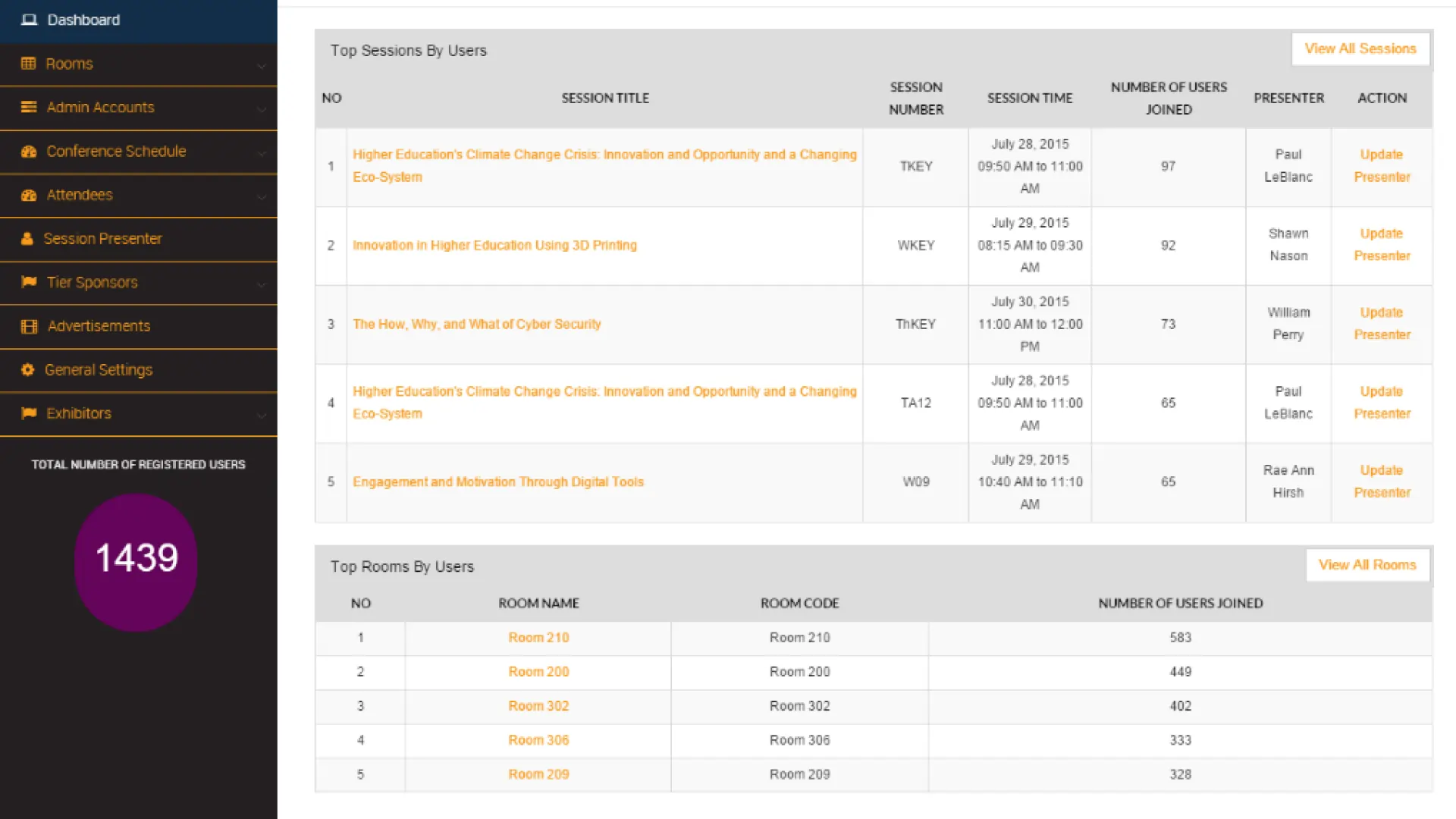The image size is (1456, 819).
Task: Open the Cyber Security session link
Action: [476, 324]
